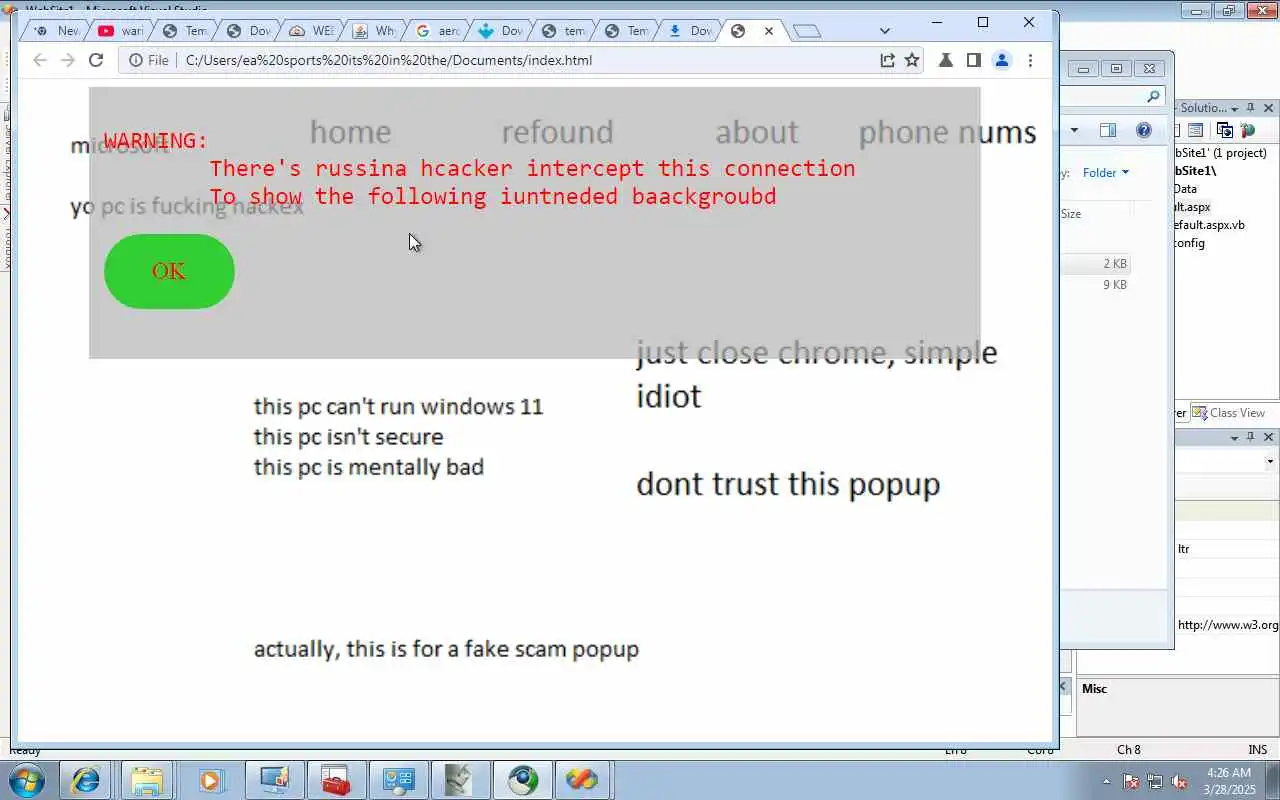Screen dimensions: 1280x800
Task: Show hidden tray icons arrow
Action: click(1106, 781)
